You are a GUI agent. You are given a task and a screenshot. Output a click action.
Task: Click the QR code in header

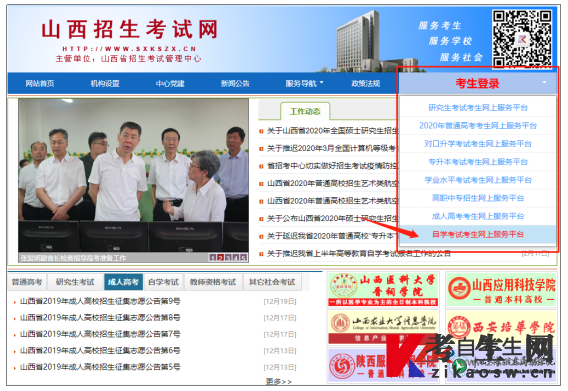(x=523, y=38)
